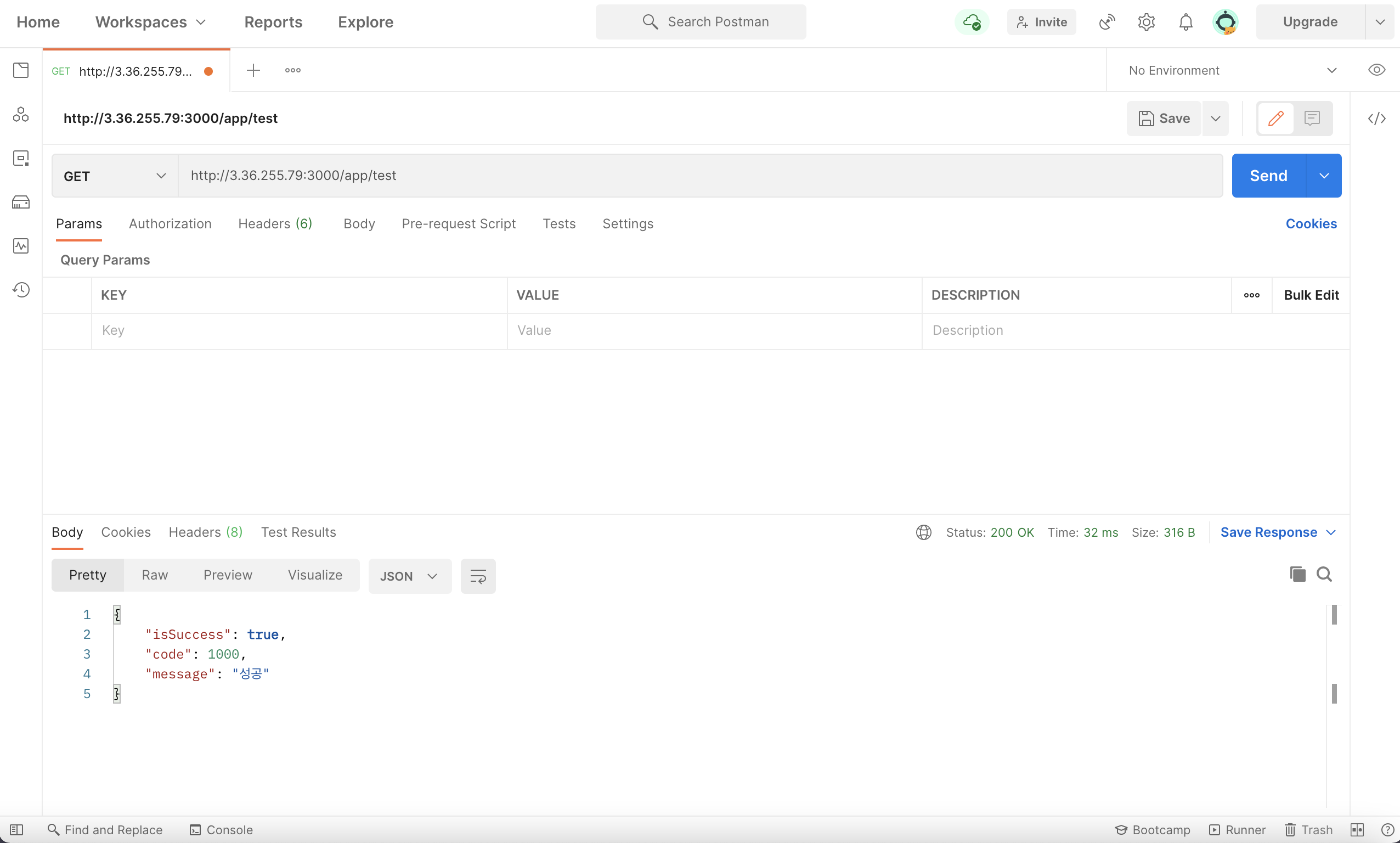Open the History sidebar icon
This screenshot has height=843, width=1400.
(x=21, y=290)
